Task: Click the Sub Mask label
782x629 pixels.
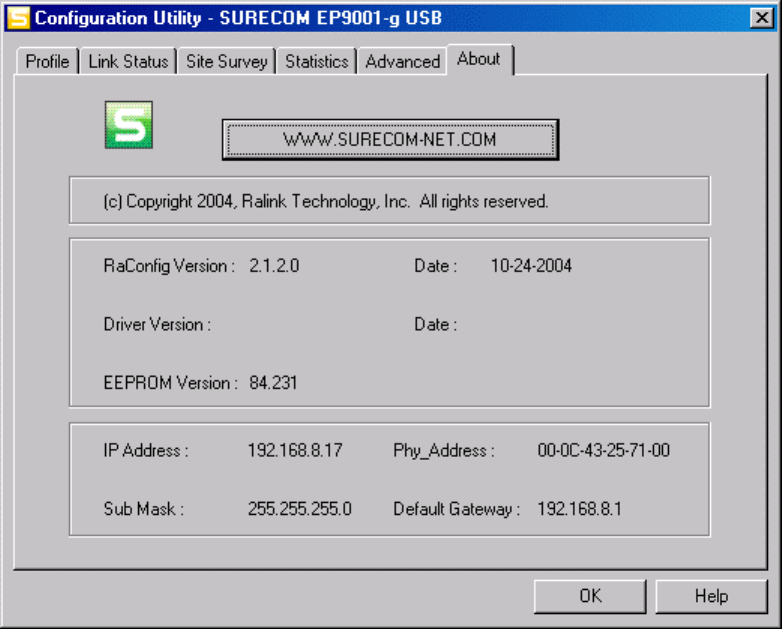Action: [x=144, y=509]
